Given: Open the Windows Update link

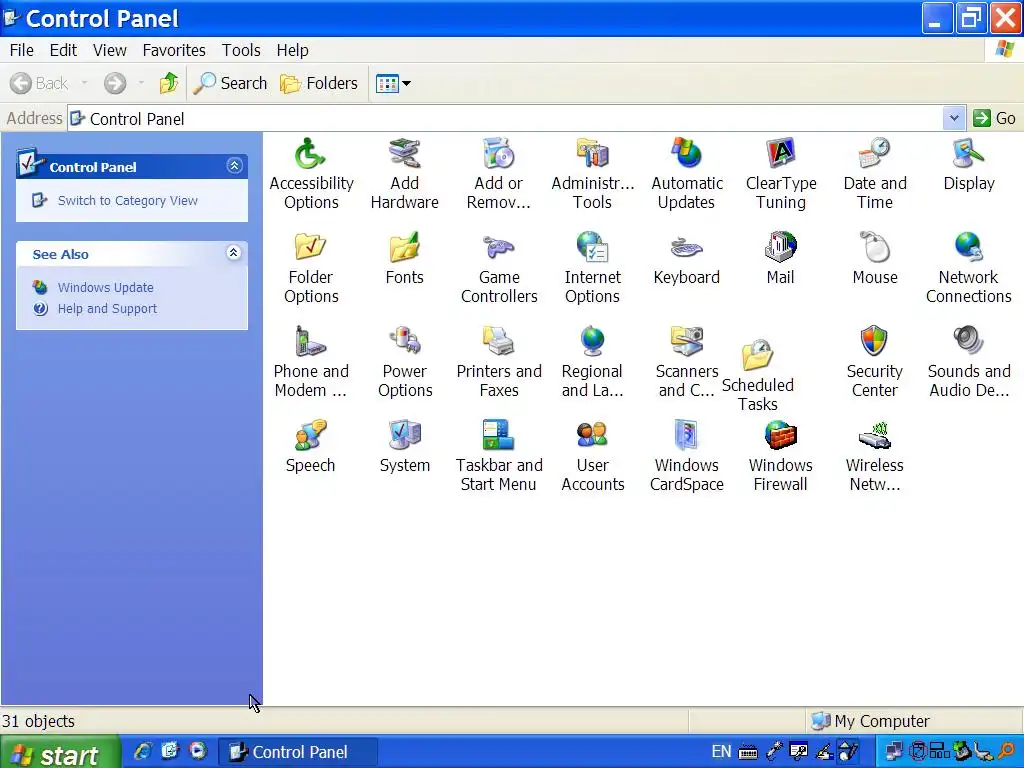Looking at the screenshot, I should (x=105, y=287).
